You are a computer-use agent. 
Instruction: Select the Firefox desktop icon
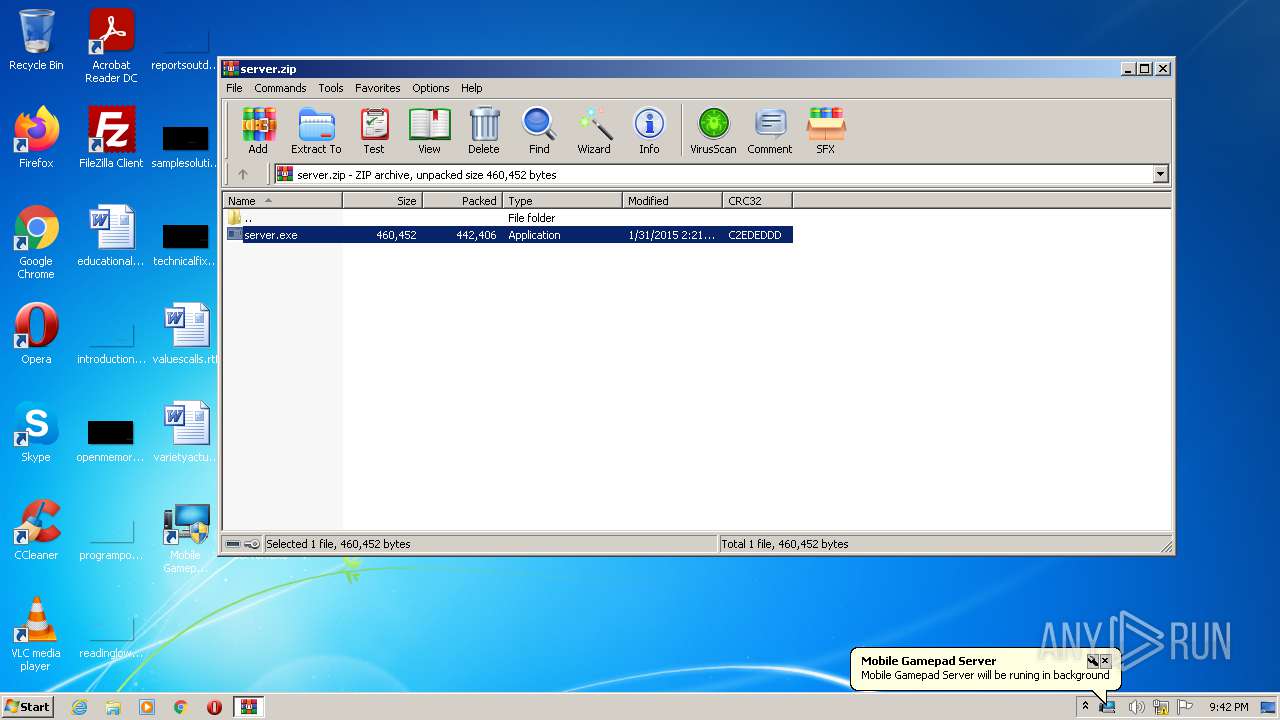(36, 137)
